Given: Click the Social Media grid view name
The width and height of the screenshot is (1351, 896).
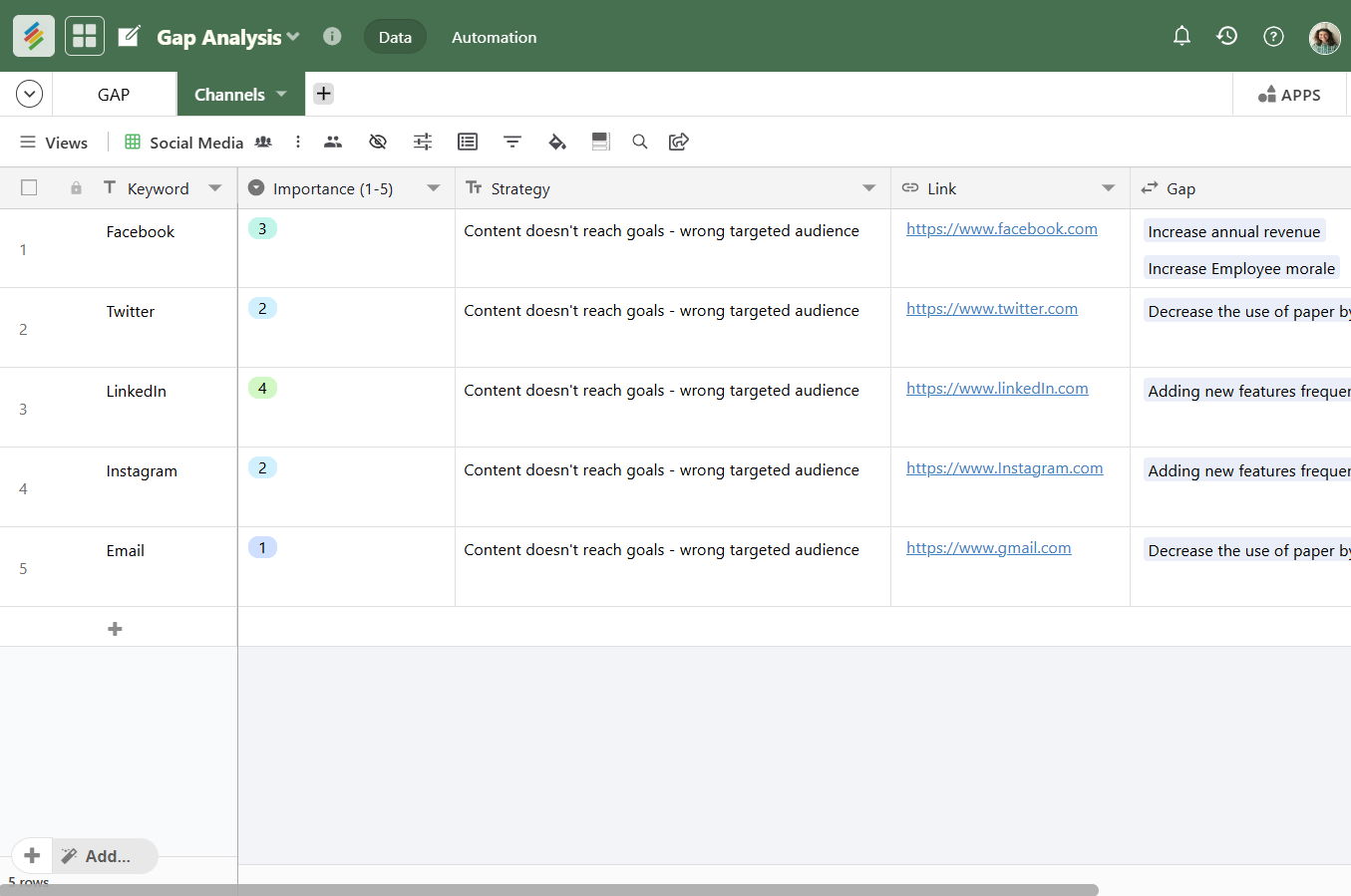Looking at the screenshot, I should pos(196,143).
